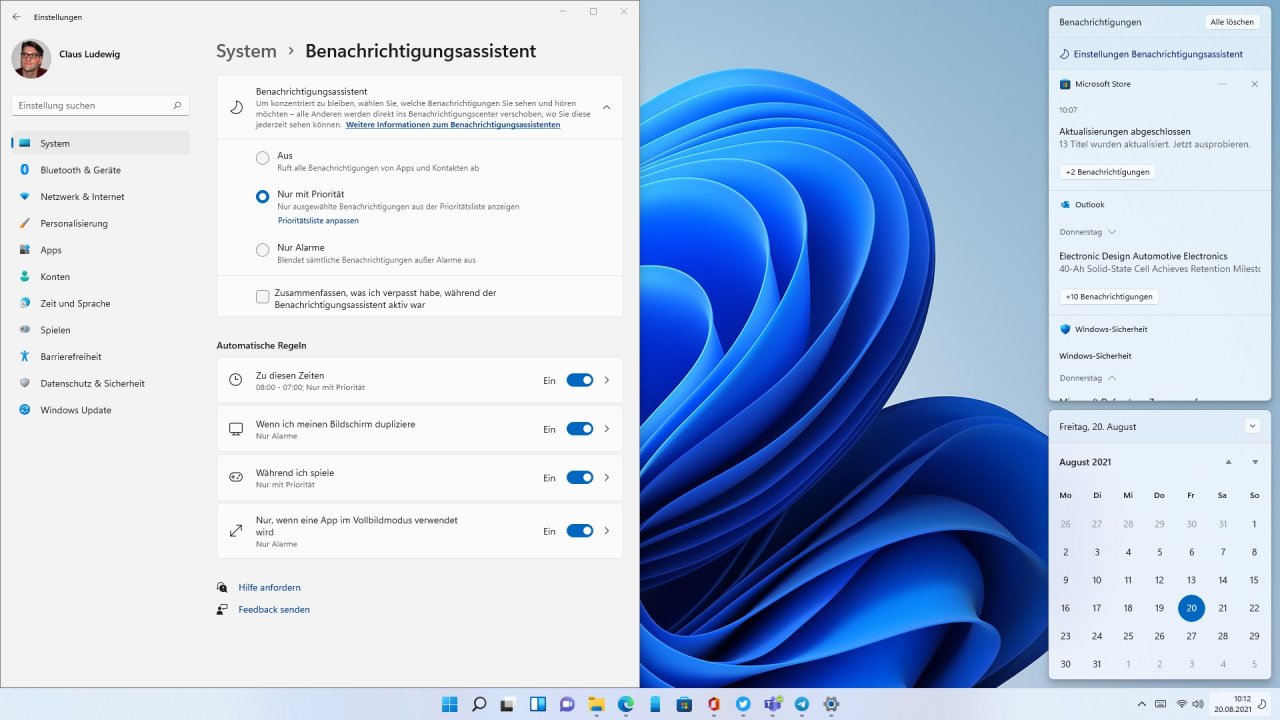Collapse Windows-Sicherheit Donnerstag group

(1112, 379)
